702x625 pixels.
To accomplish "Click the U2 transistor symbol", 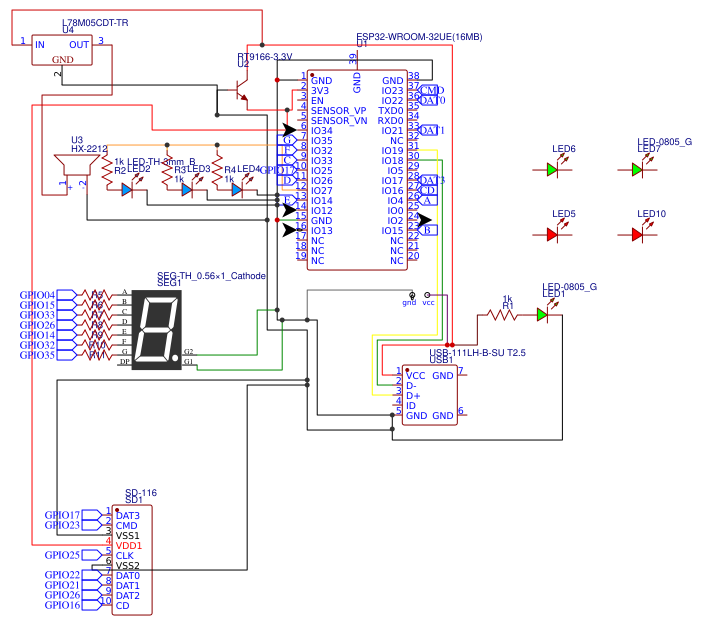I will (x=241, y=94).
